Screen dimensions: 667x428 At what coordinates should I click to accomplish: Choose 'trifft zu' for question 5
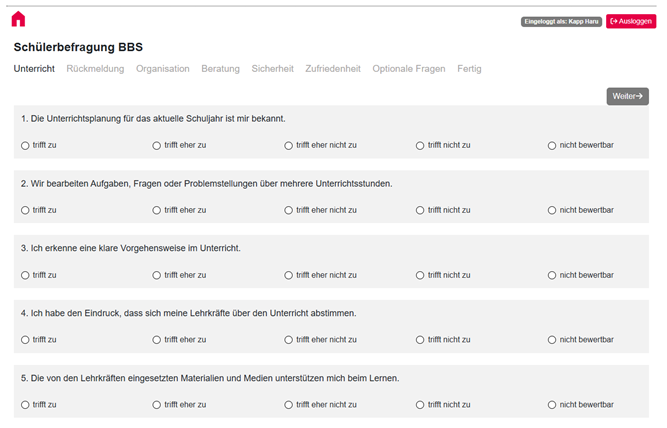point(25,405)
